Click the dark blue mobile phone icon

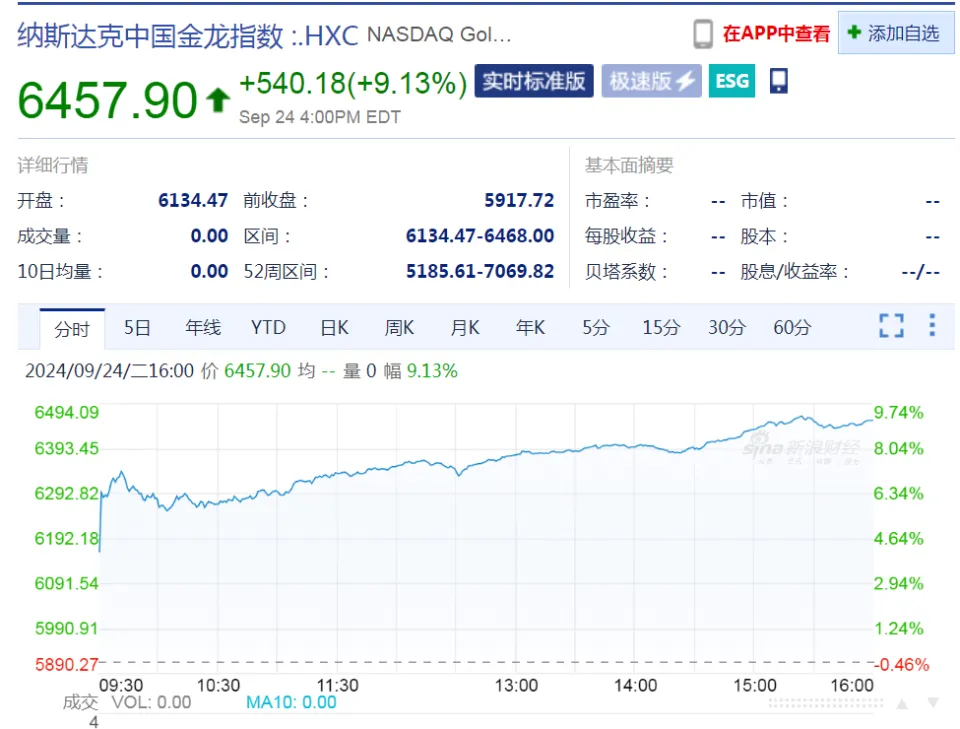click(x=778, y=81)
